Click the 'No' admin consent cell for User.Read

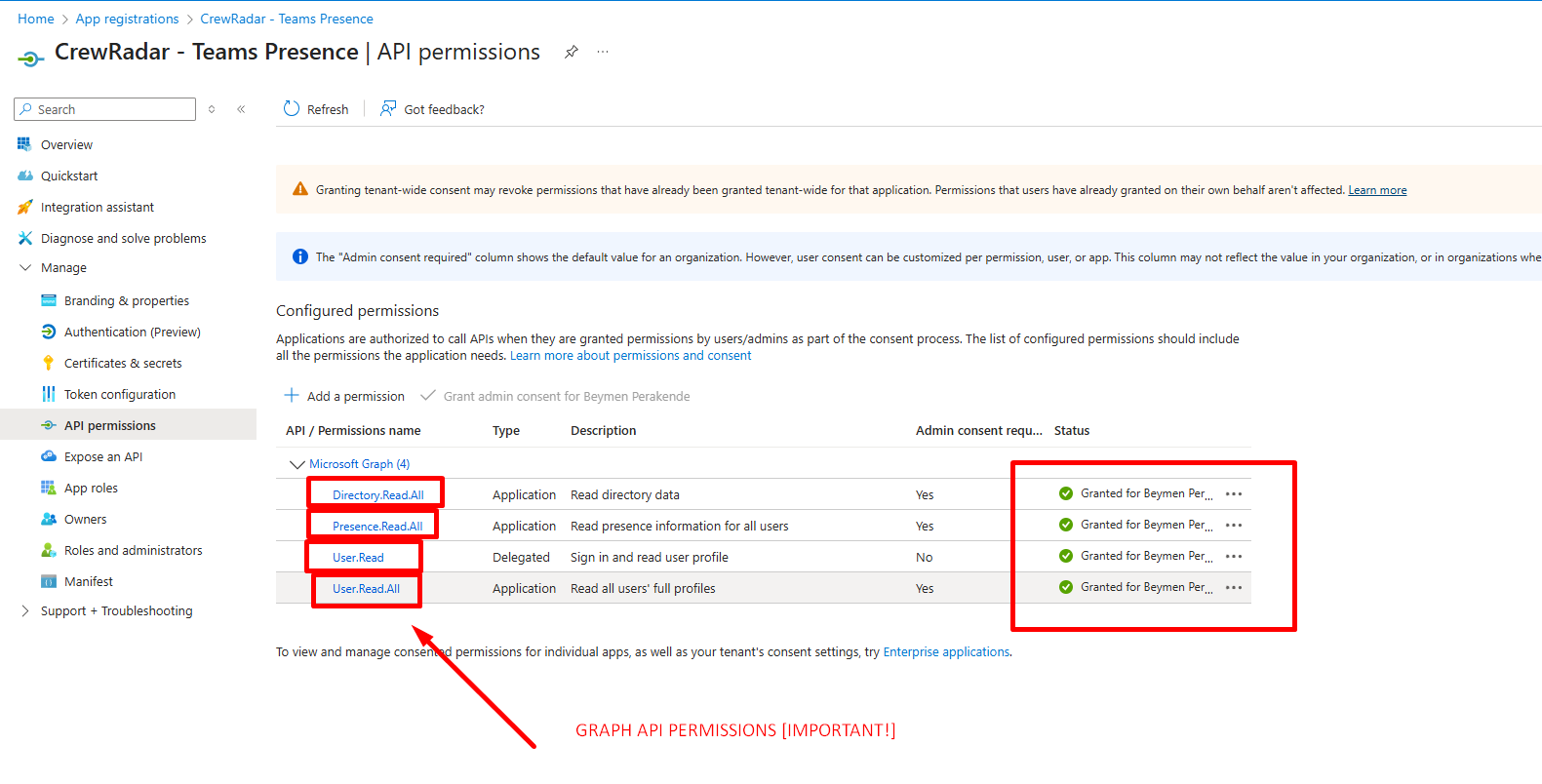[x=924, y=557]
